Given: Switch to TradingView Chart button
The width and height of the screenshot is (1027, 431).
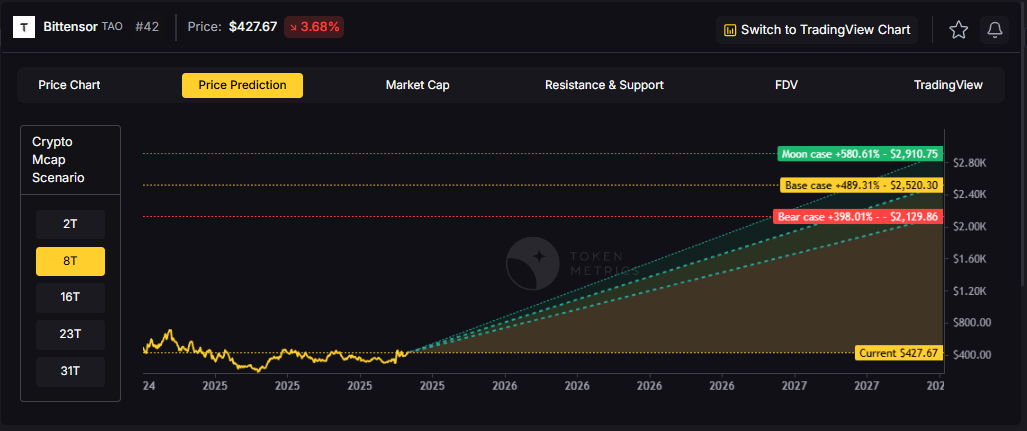Looking at the screenshot, I should (x=817, y=29).
